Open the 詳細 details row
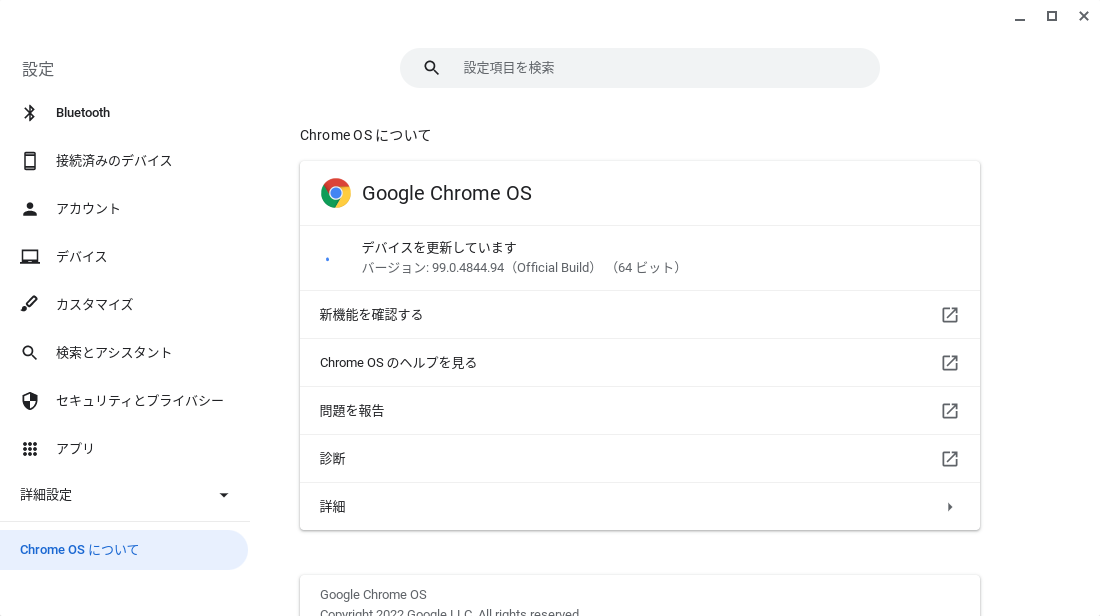The image size is (1100, 616). 640,507
